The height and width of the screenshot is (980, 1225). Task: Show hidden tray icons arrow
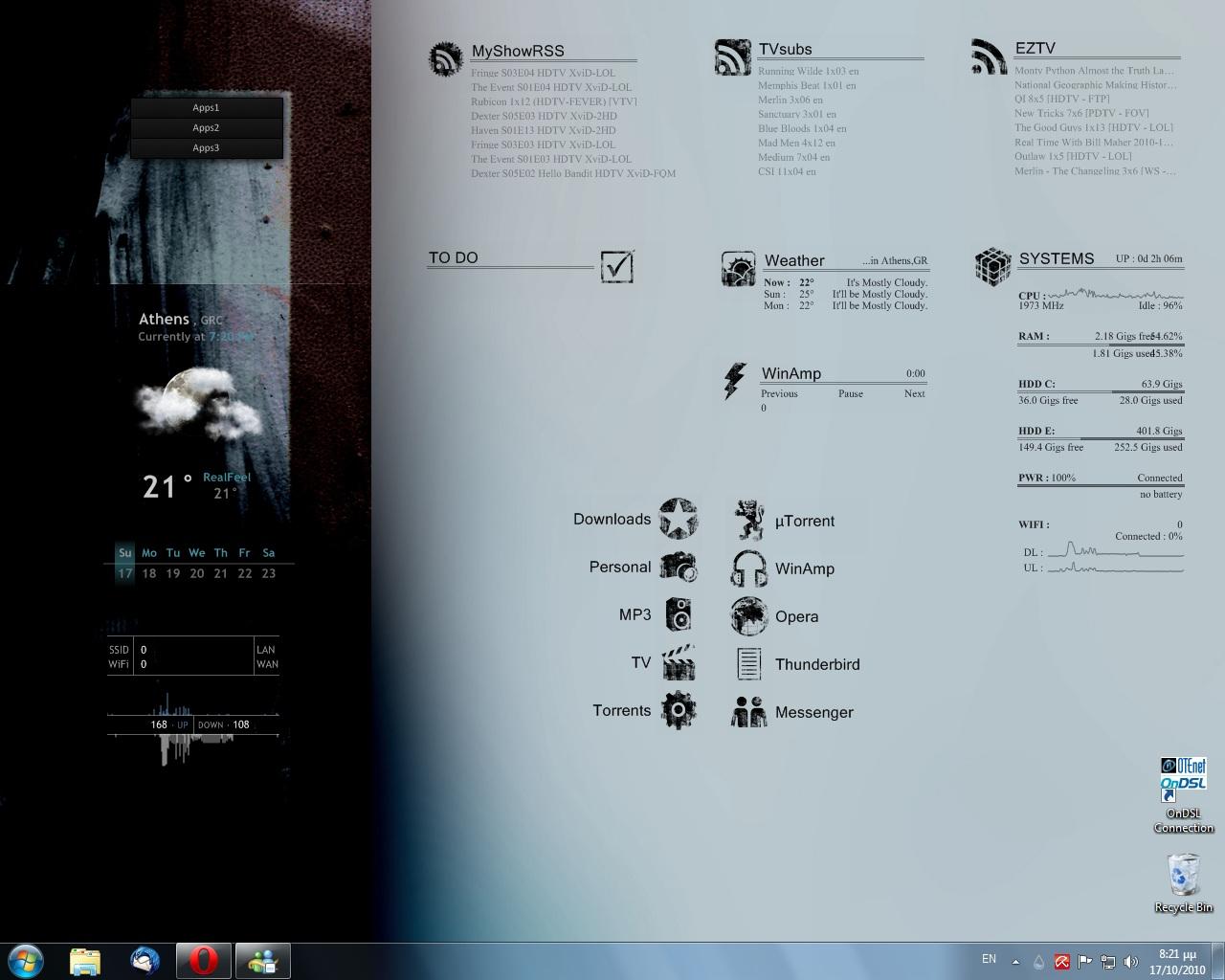1015,961
